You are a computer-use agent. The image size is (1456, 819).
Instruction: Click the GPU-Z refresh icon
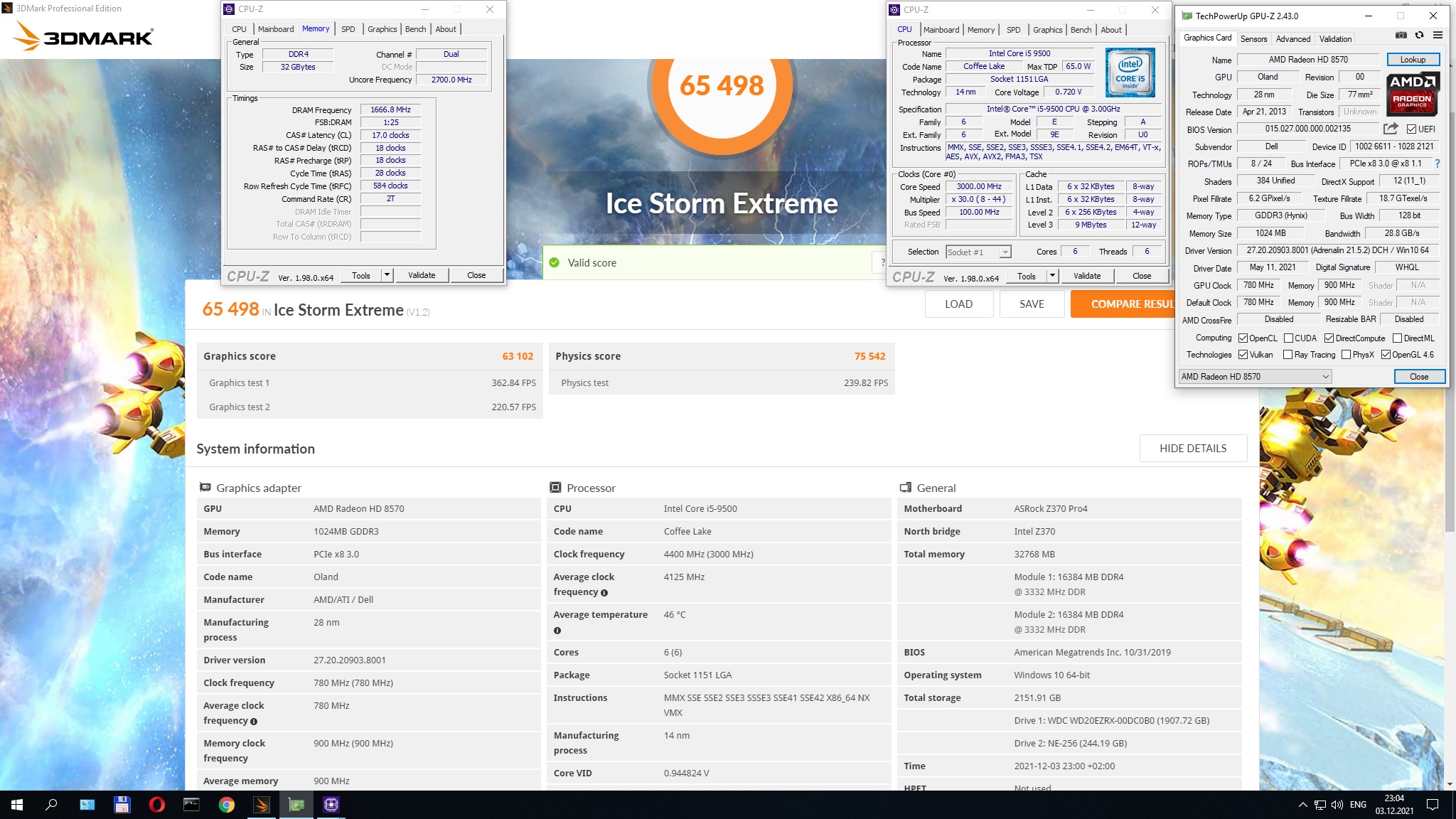tap(1419, 35)
